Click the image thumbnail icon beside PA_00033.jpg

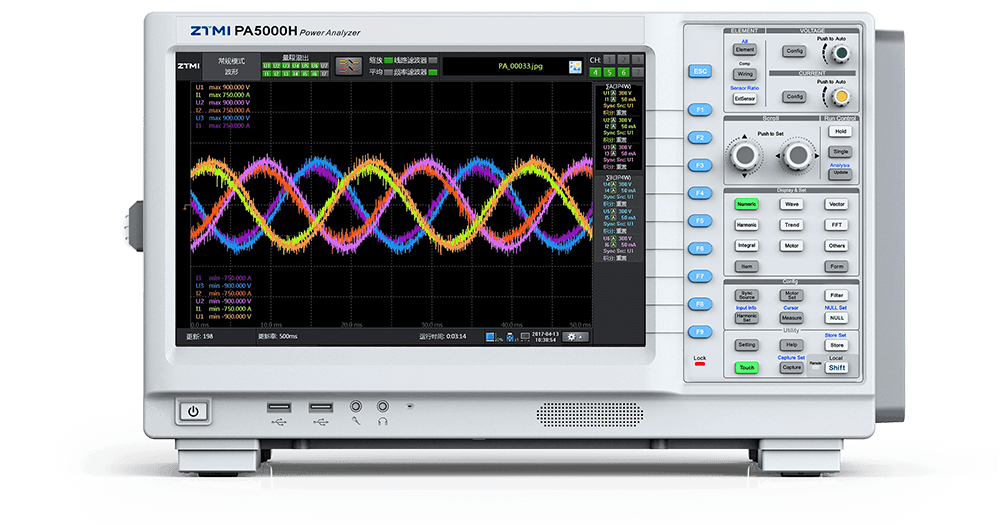[x=575, y=66]
